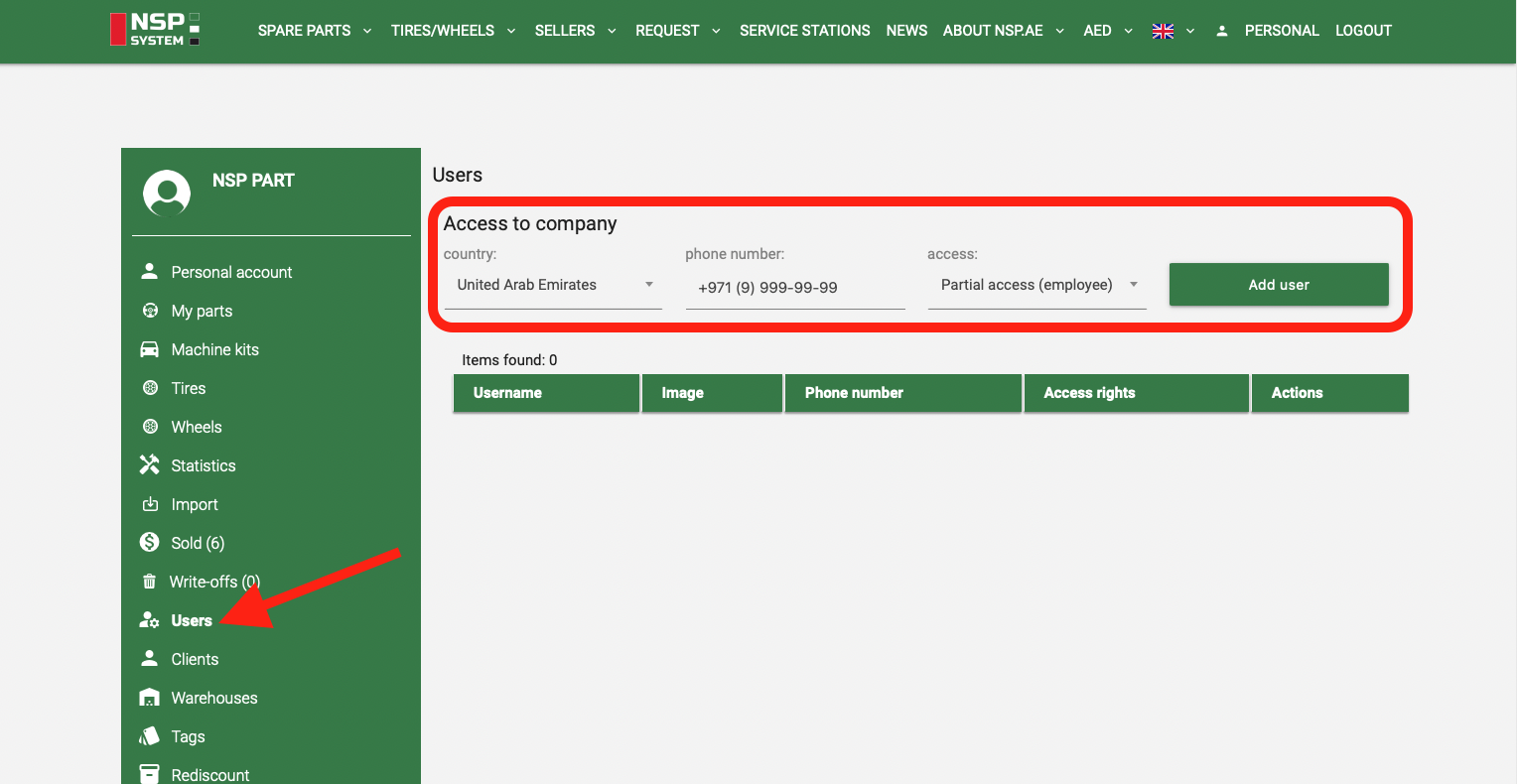Expand the AED currency dropdown
The width and height of the screenshot is (1517, 784).
coord(1107,31)
